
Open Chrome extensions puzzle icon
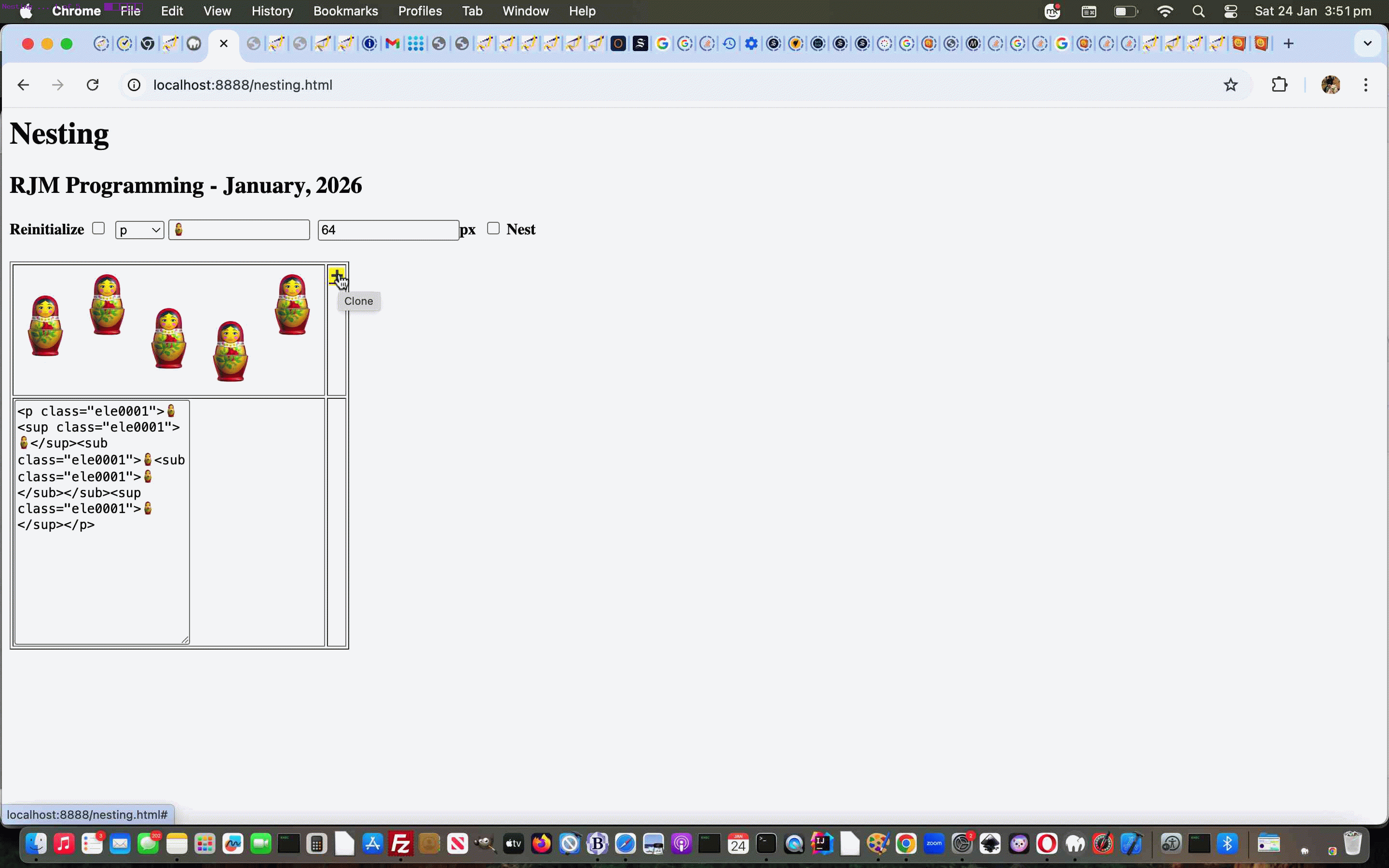[1279, 85]
